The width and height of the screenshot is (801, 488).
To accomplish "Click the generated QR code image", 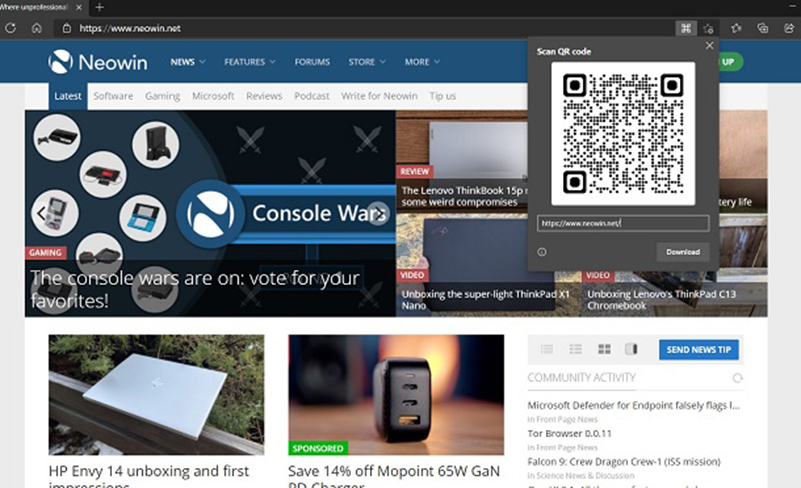I will click(623, 133).
